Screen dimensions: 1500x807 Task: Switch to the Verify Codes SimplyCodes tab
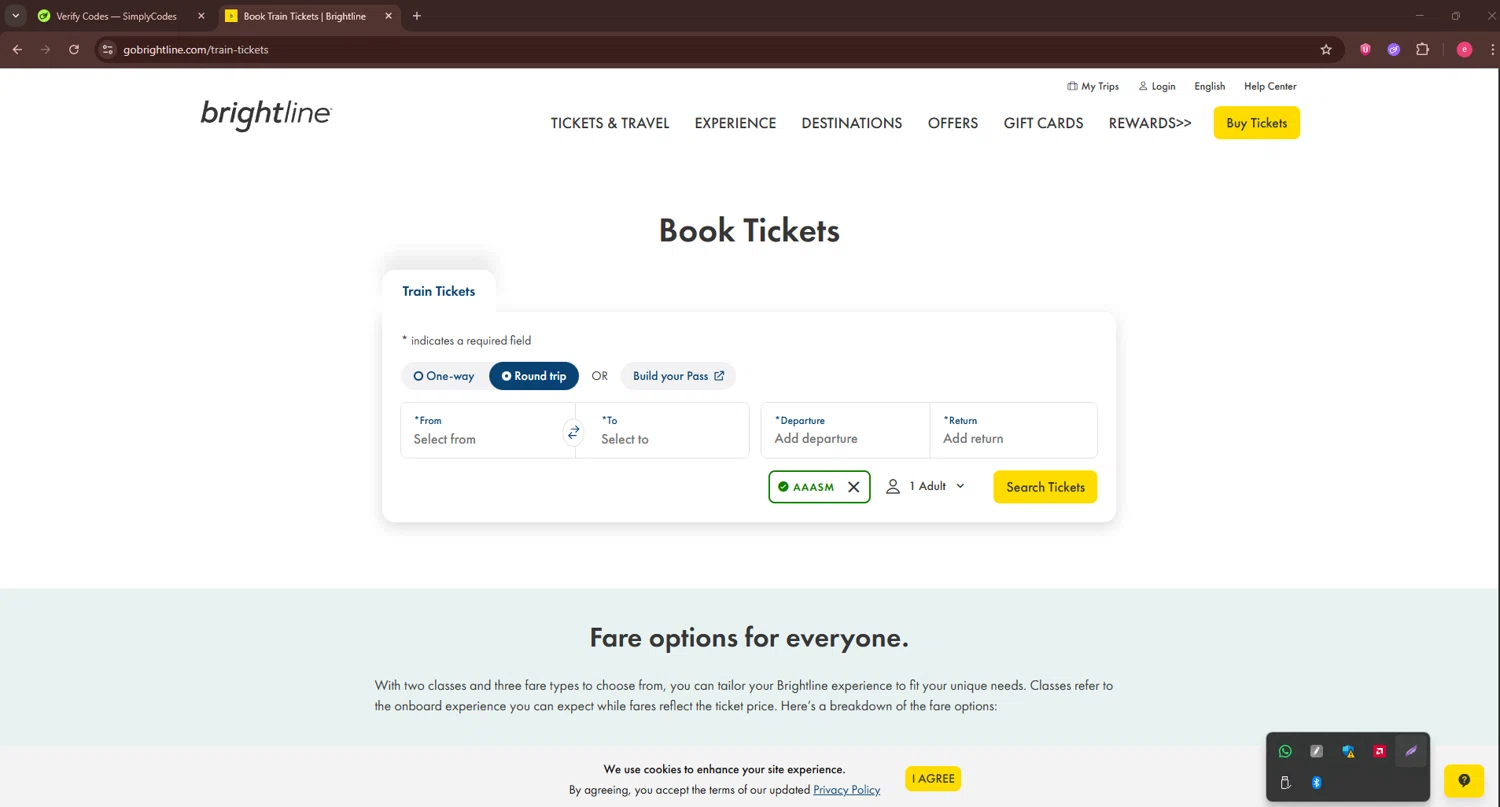tap(118, 16)
